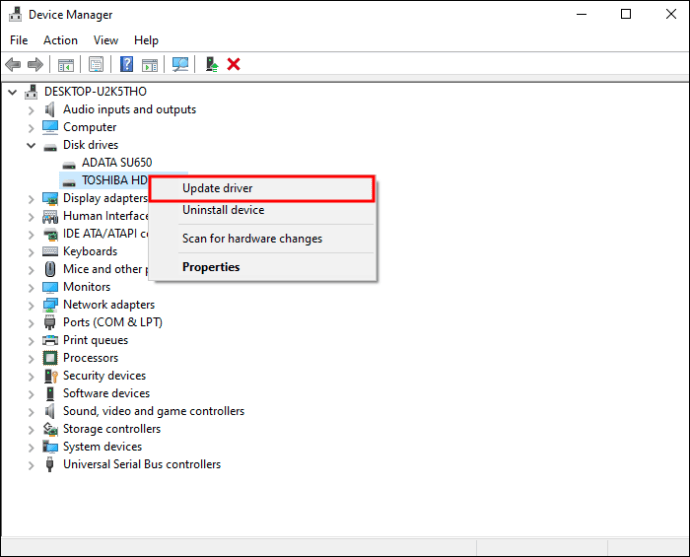Click the red X Uninstall device icon

[x=233, y=65]
